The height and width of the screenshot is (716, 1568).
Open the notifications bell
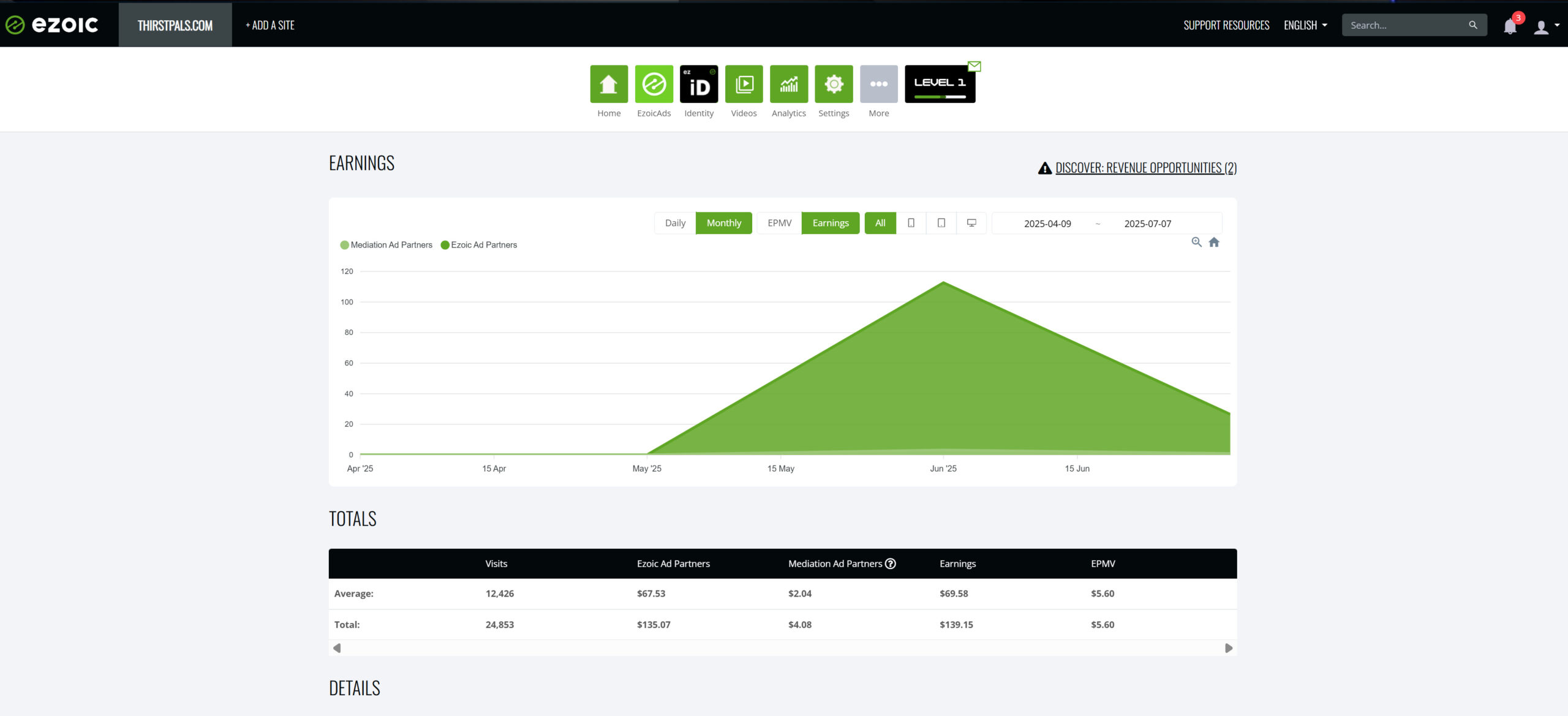click(1510, 26)
